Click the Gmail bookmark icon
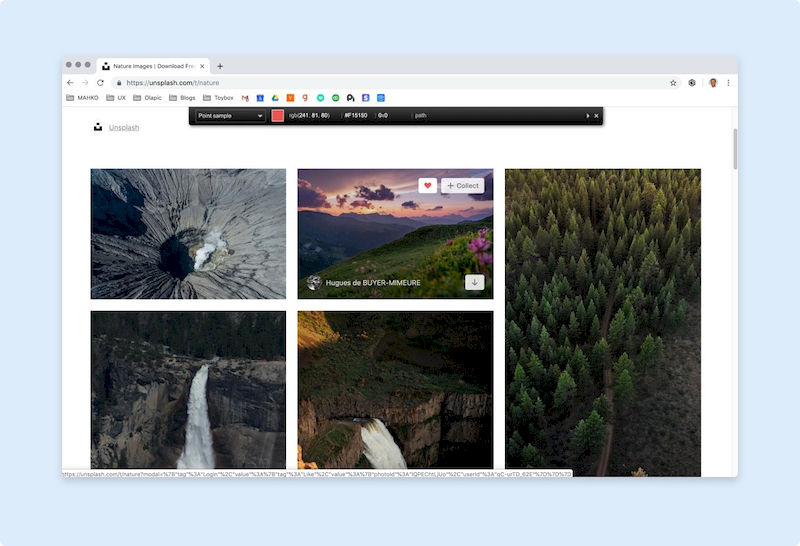Screen dimensions: 800x546 tap(245, 98)
